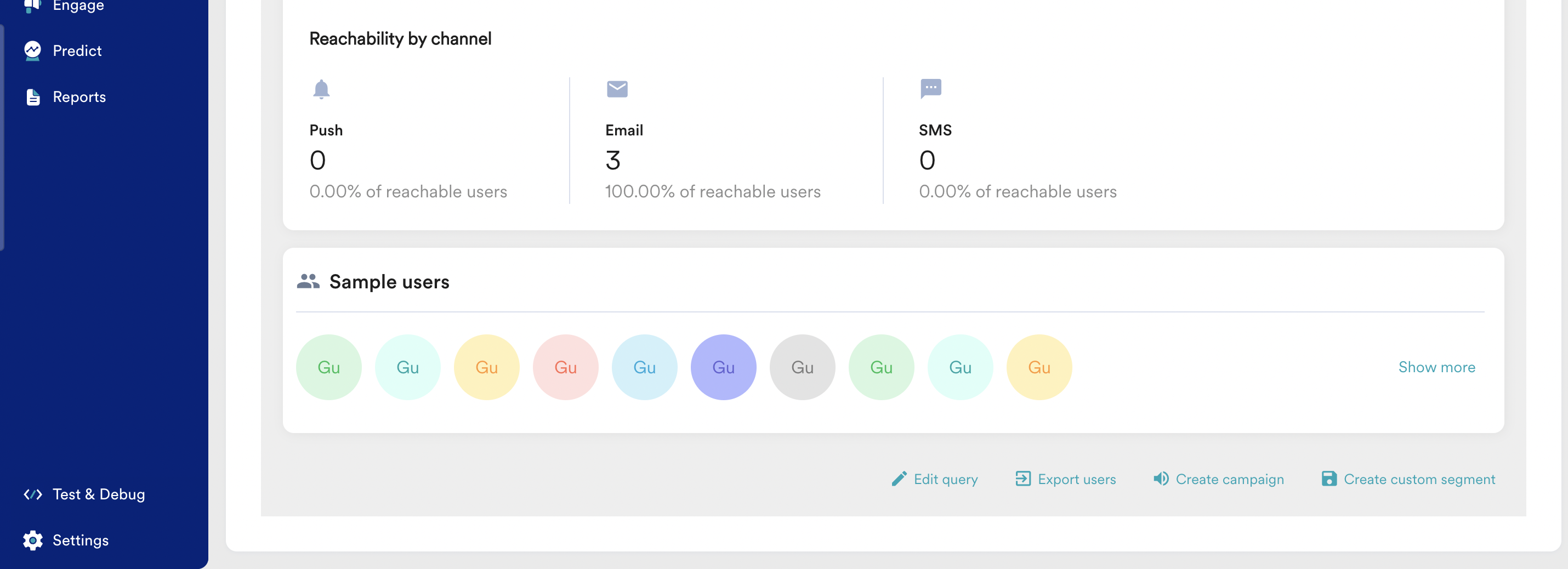Click the Test & Debug code icon
The width and height of the screenshot is (1568, 569).
pos(33,494)
